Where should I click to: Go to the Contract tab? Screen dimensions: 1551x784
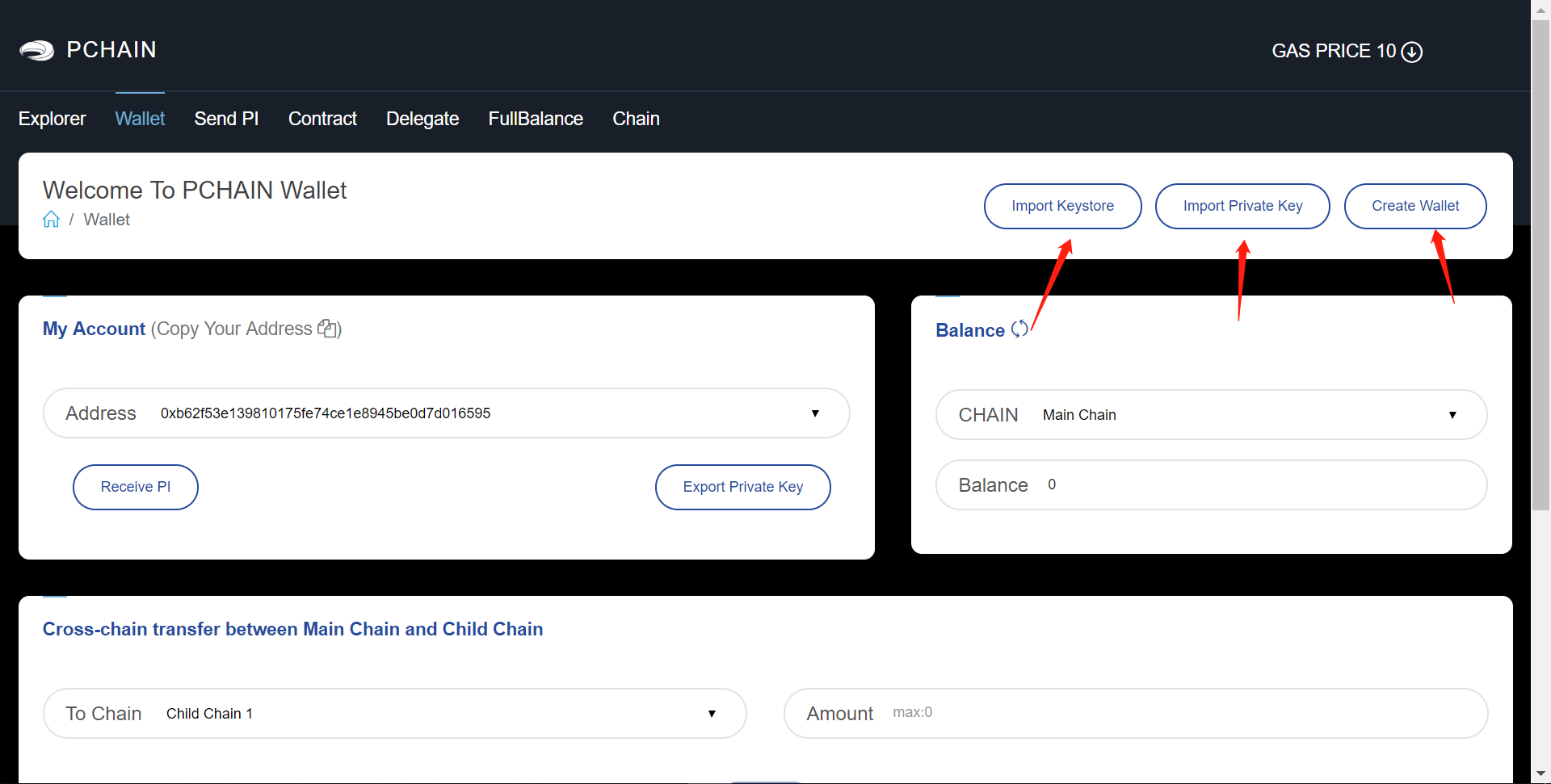pyautogui.click(x=322, y=119)
